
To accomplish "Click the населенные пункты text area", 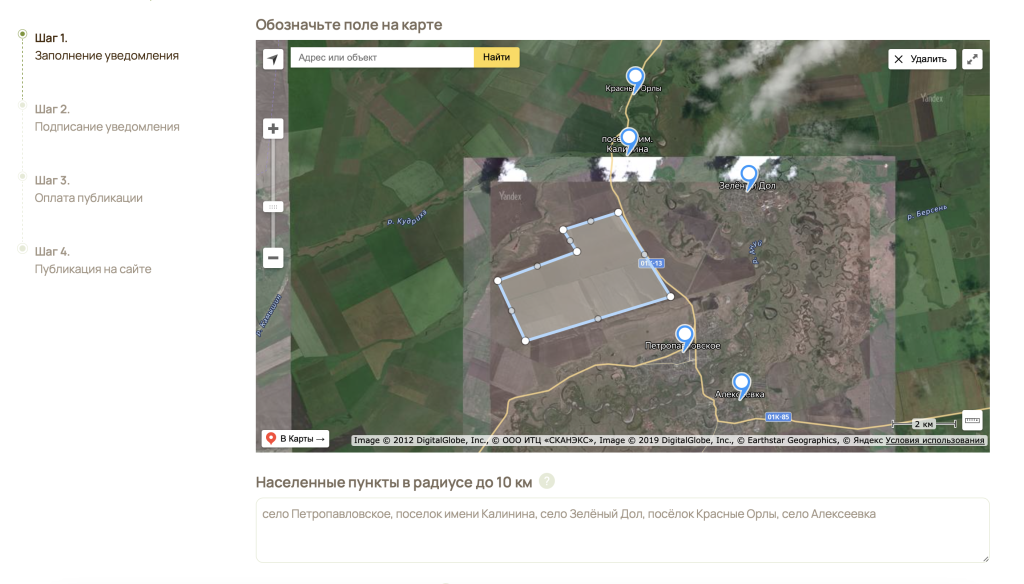I will click(x=622, y=530).
